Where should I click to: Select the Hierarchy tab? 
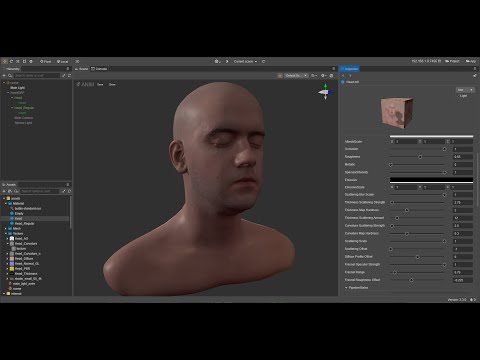coord(11,69)
